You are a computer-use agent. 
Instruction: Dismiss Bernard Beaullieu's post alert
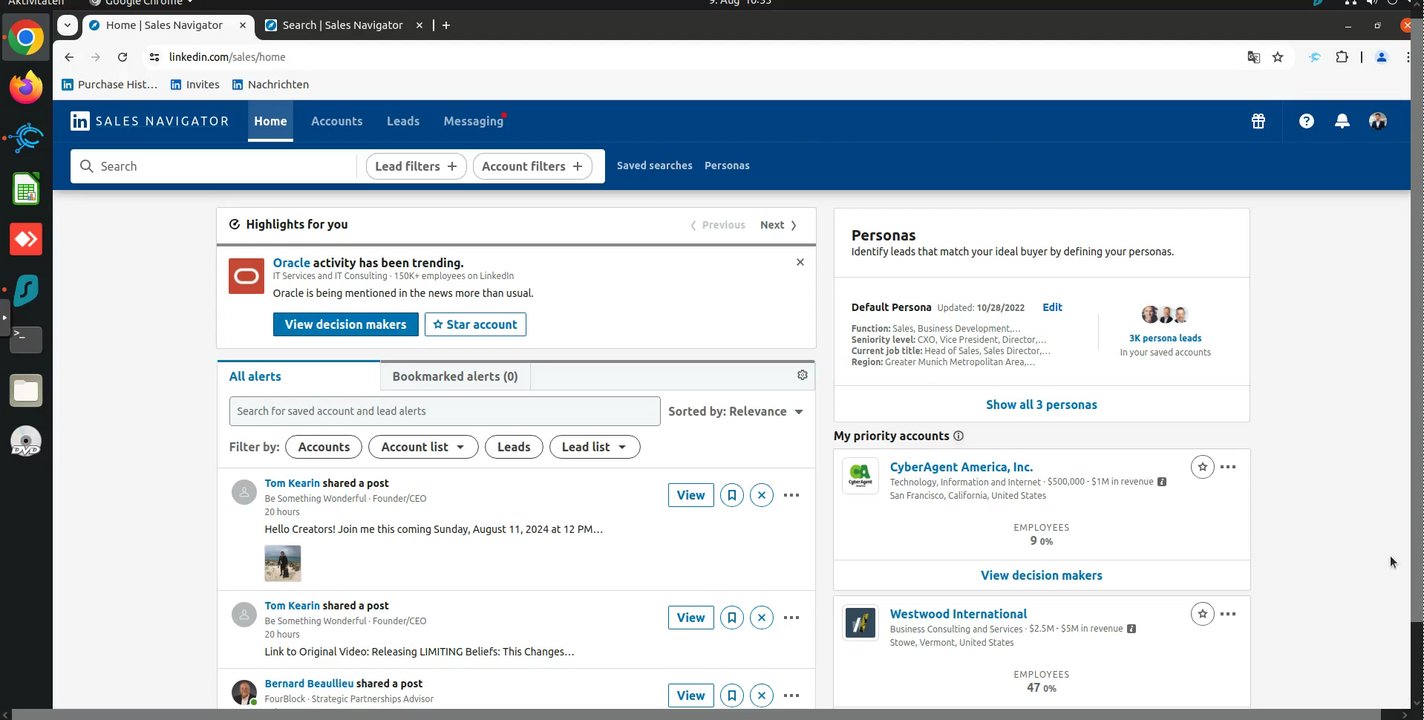(762, 696)
